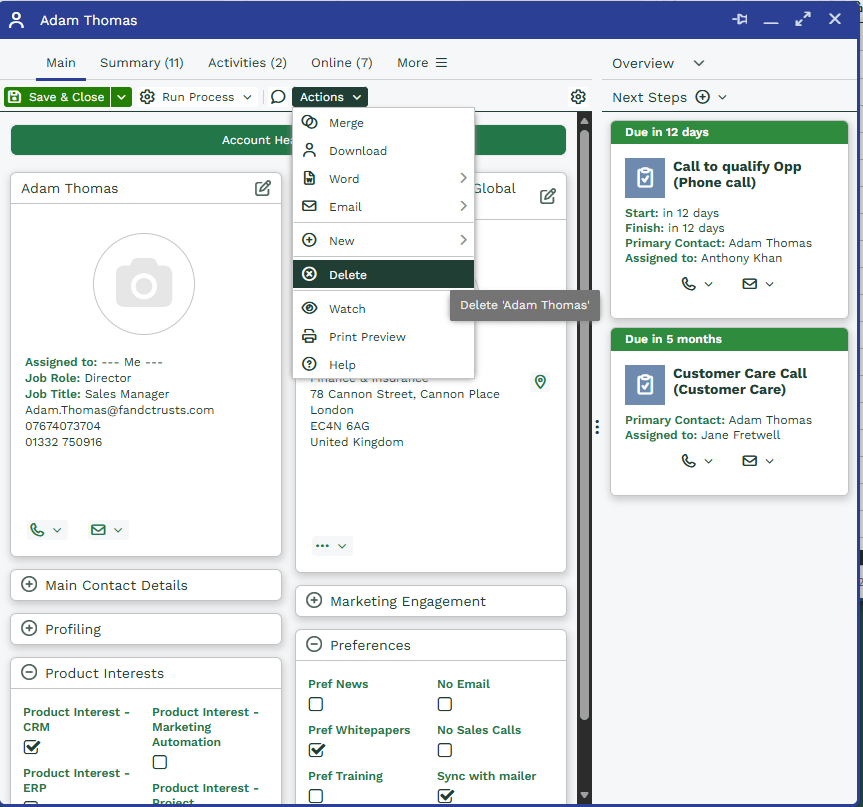Click the contact photo placeholder

pyautogui.click(x=144, y=285)
